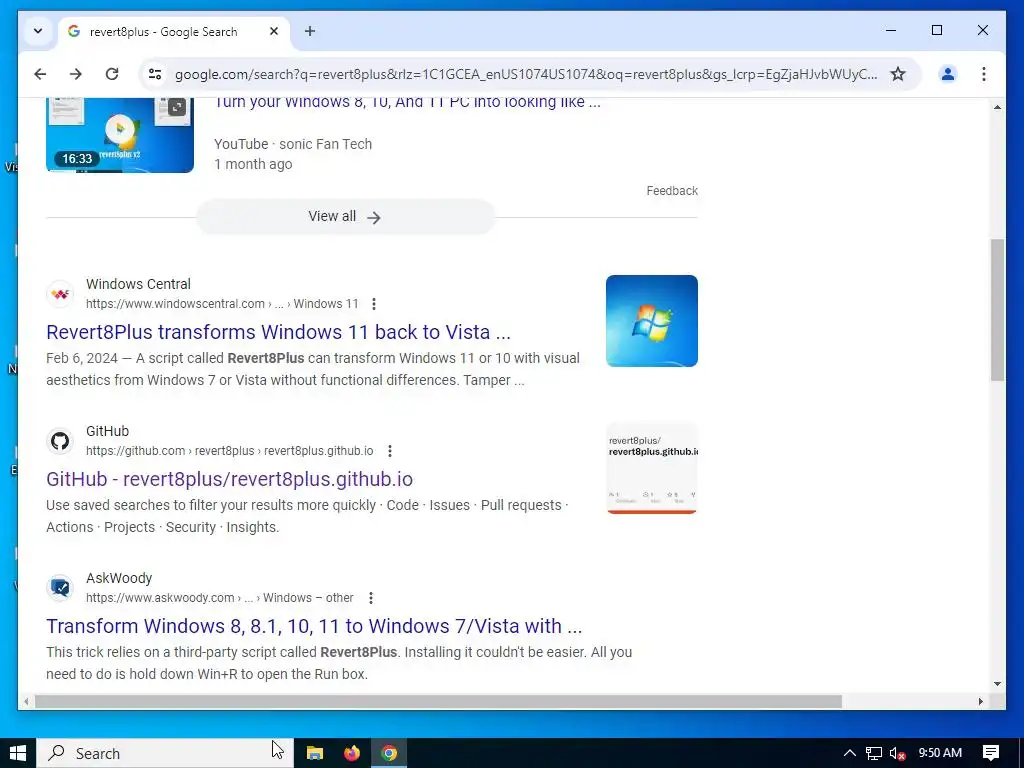This screenshot has width=1024, height=768.
Task: Click the AskWoody site favicon
Action: click(x=60, y=588)
